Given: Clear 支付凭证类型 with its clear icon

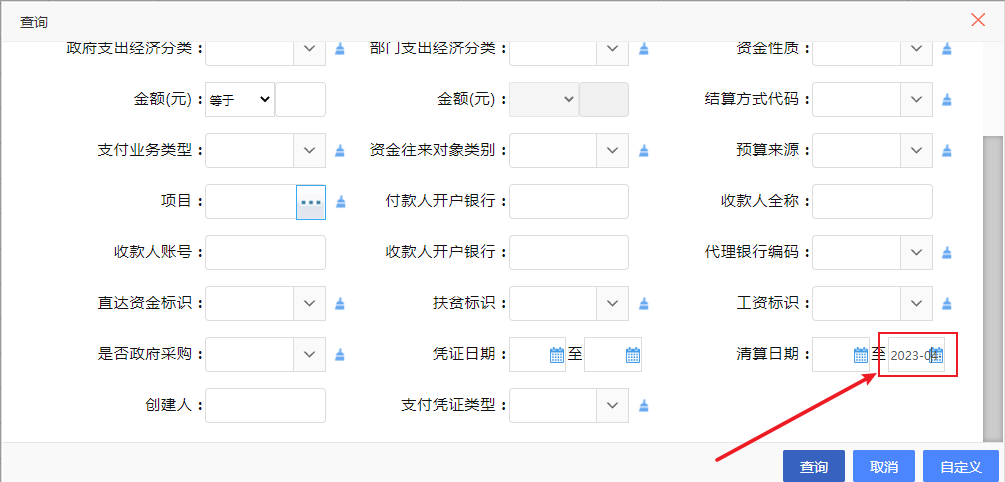Looking at the screenshot, I should pyautogui.click(x=643, y=405).
